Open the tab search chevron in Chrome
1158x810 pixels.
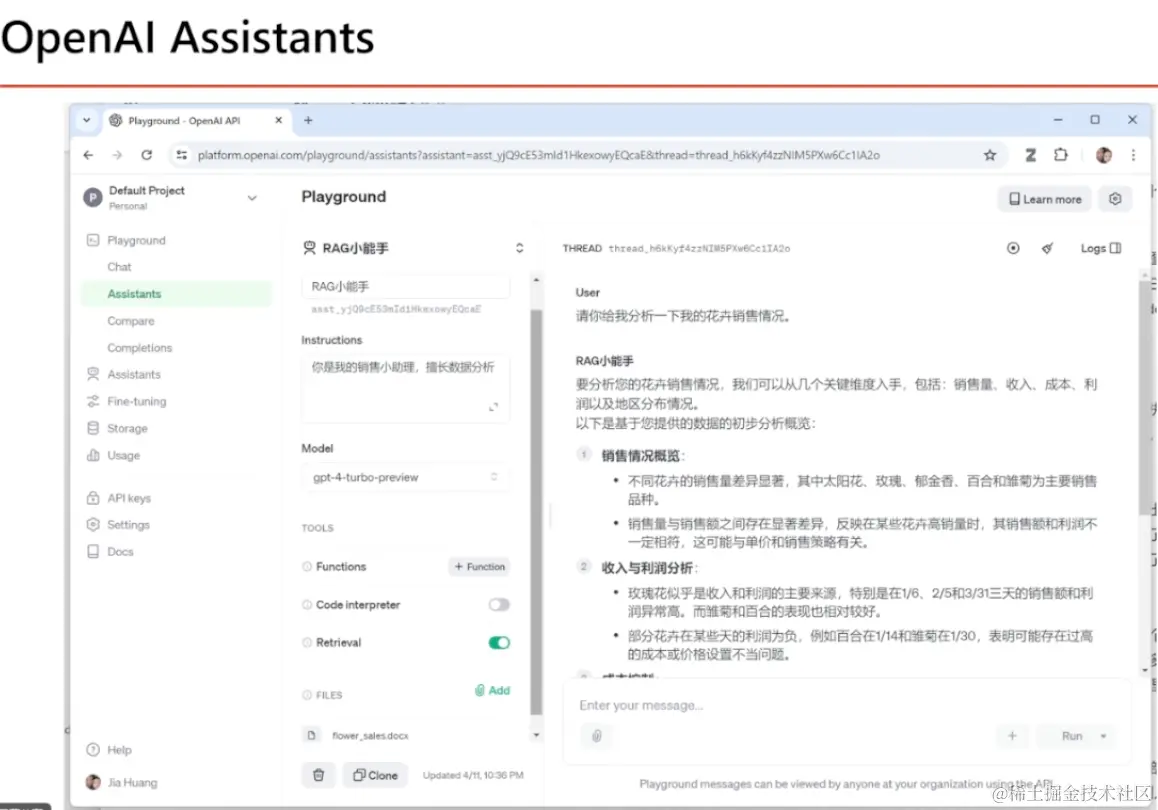(86, 120)
